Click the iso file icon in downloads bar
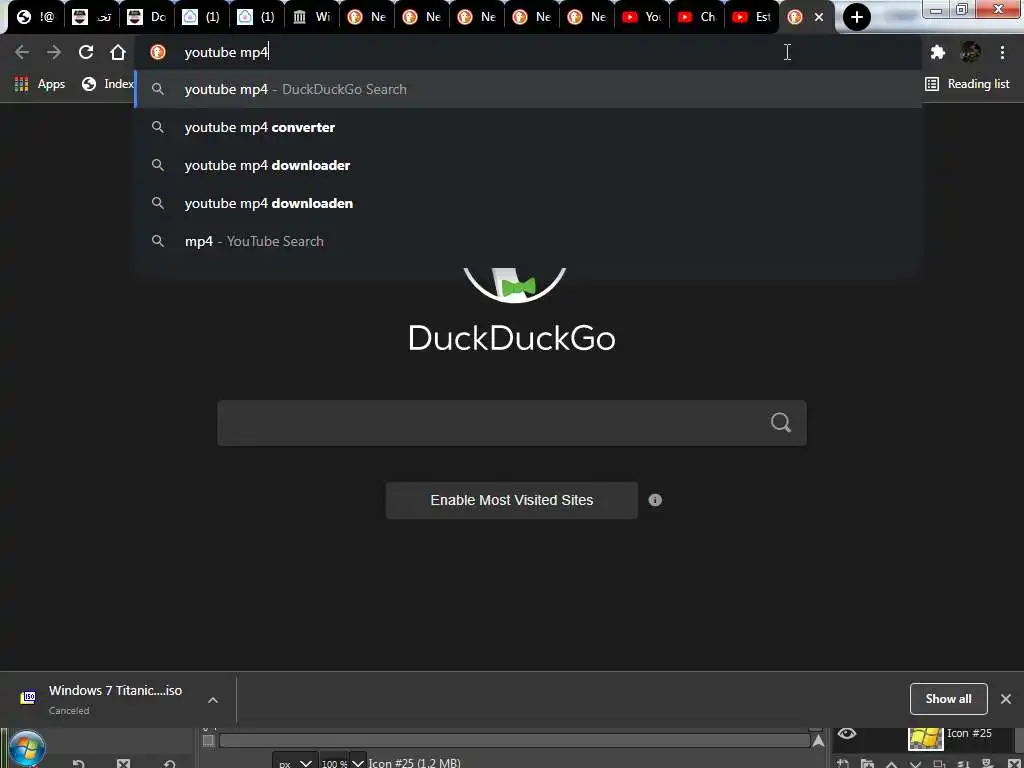 (x=28, y=698)
